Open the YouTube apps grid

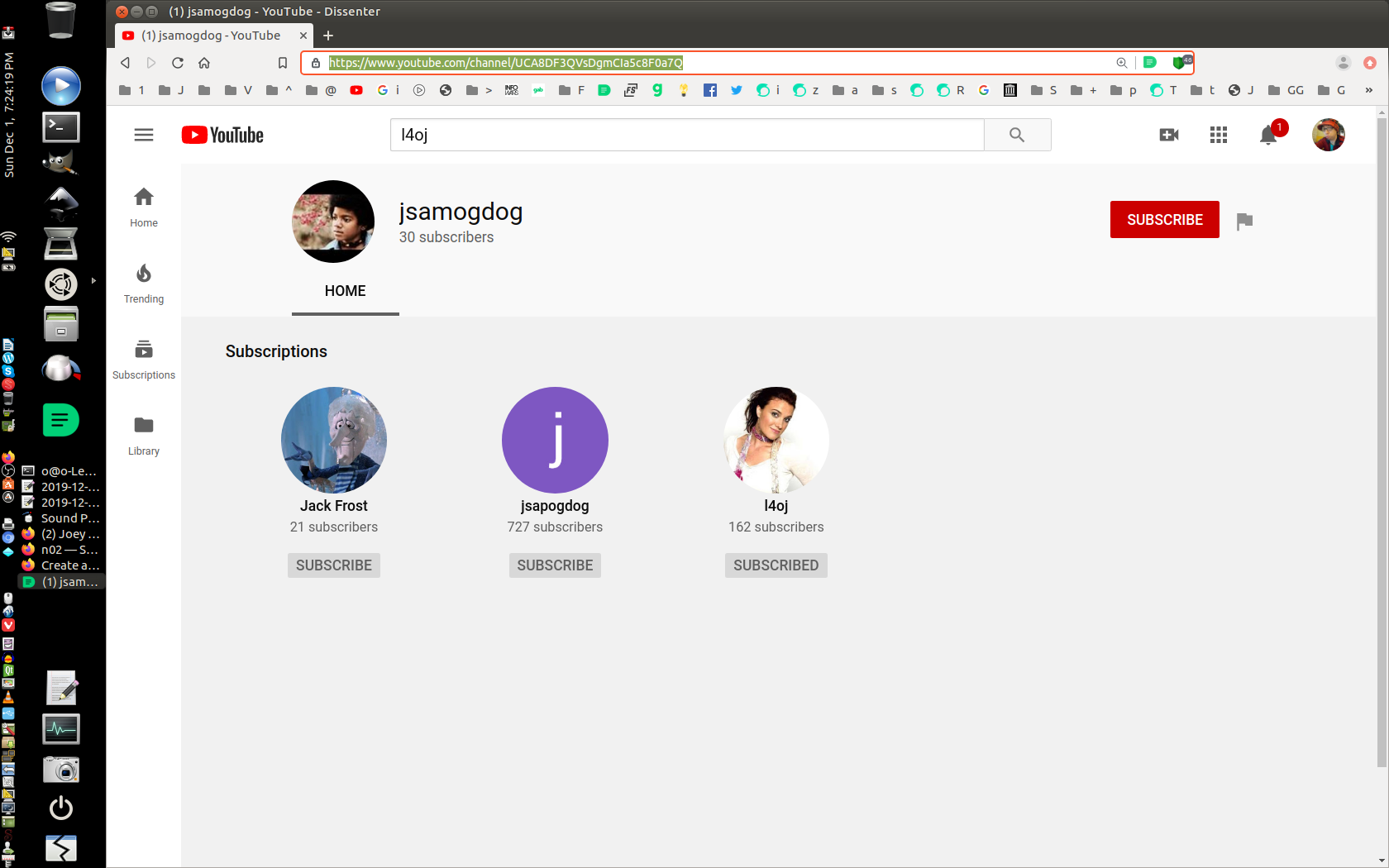point(1219,135)
